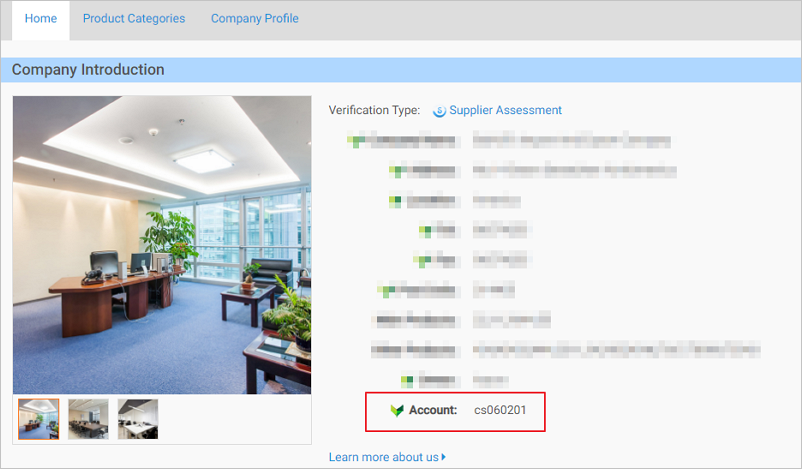Image resolution: width=802 pixels, height=469 pixels.
Task: Select the first highlighted office thumbnail
Action: tap(38, 419)
